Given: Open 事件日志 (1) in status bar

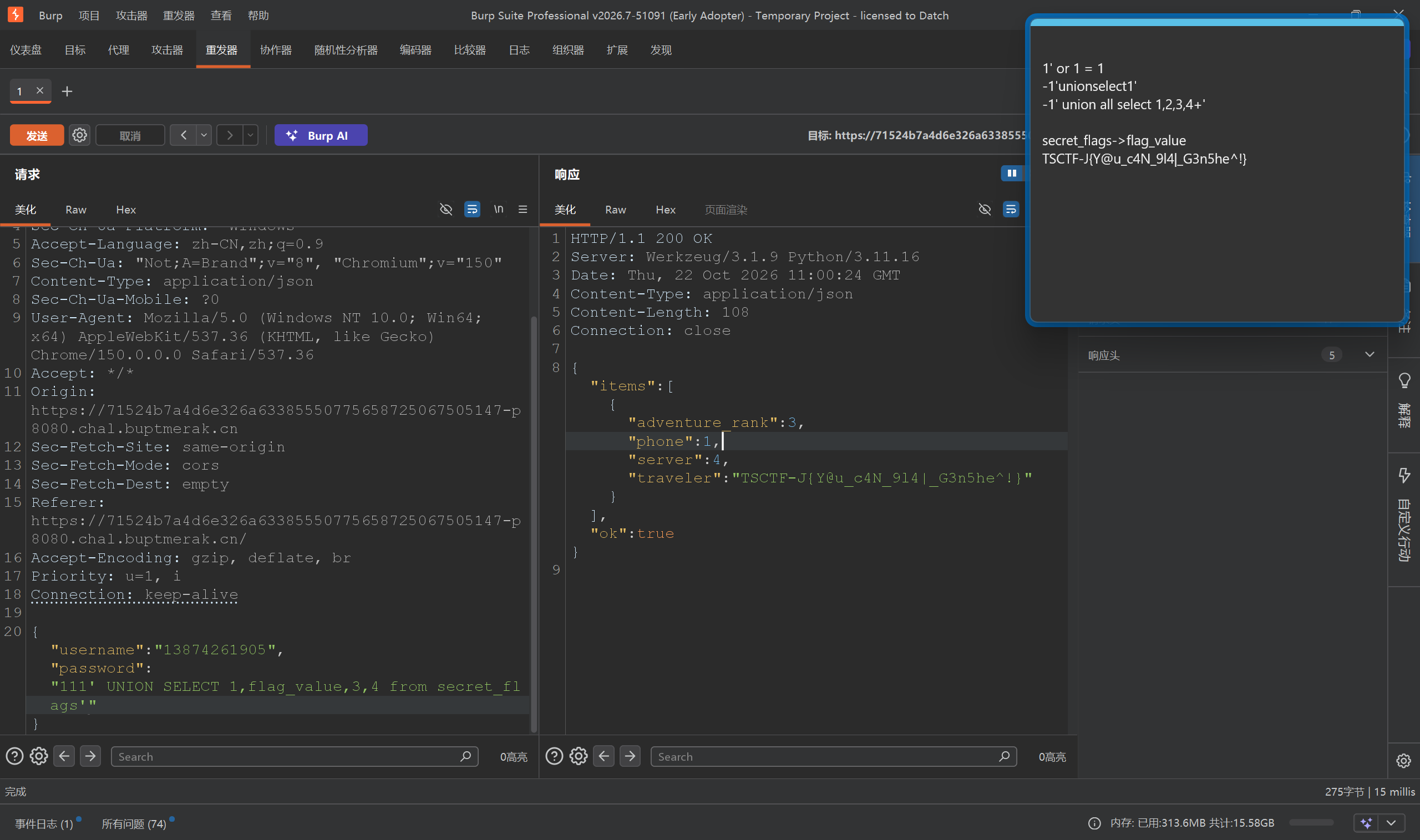Looking at the screenshot, I should coord(44,823).
